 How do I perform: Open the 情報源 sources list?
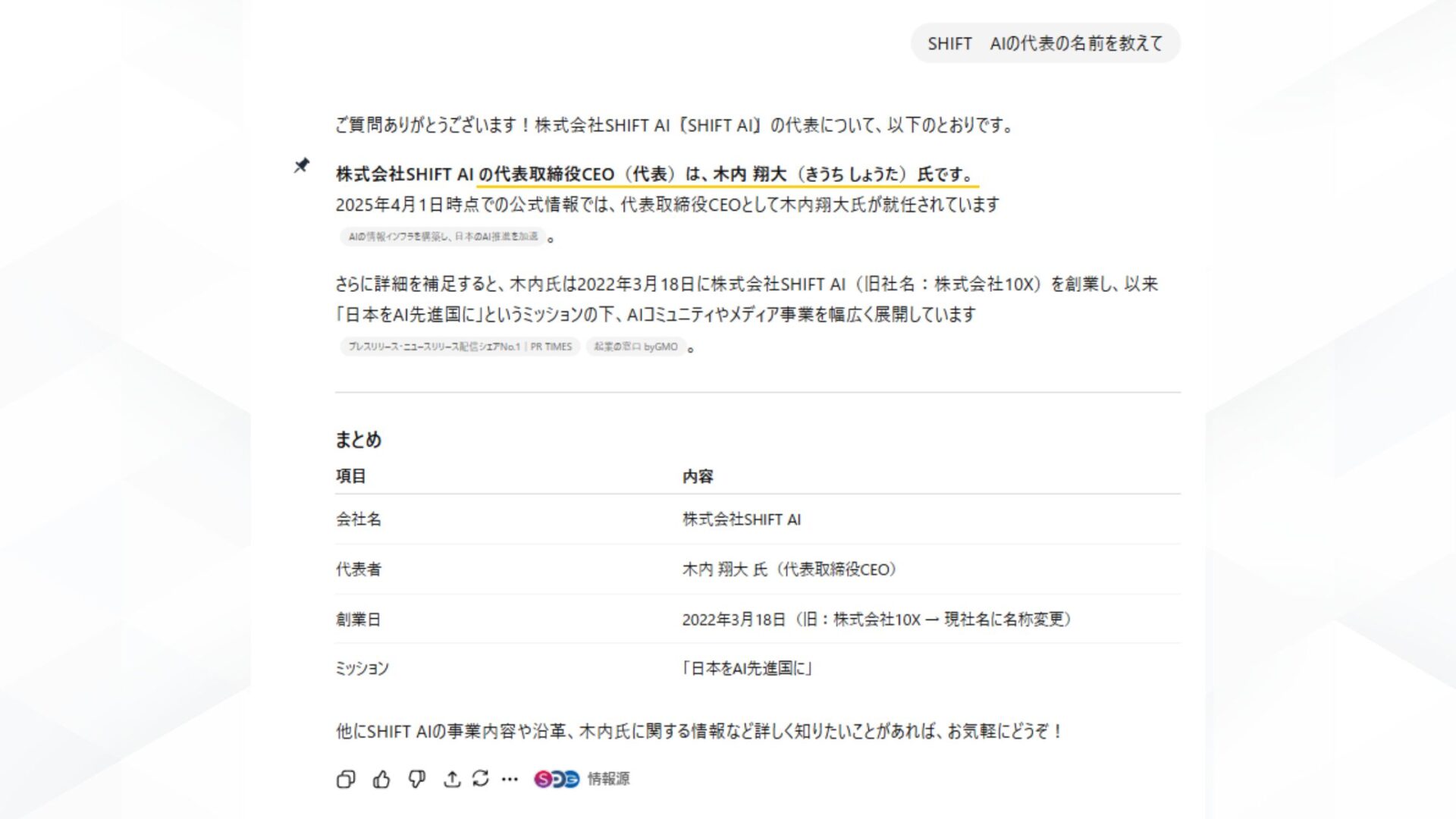pyautogui.click(x=608, y=779)
